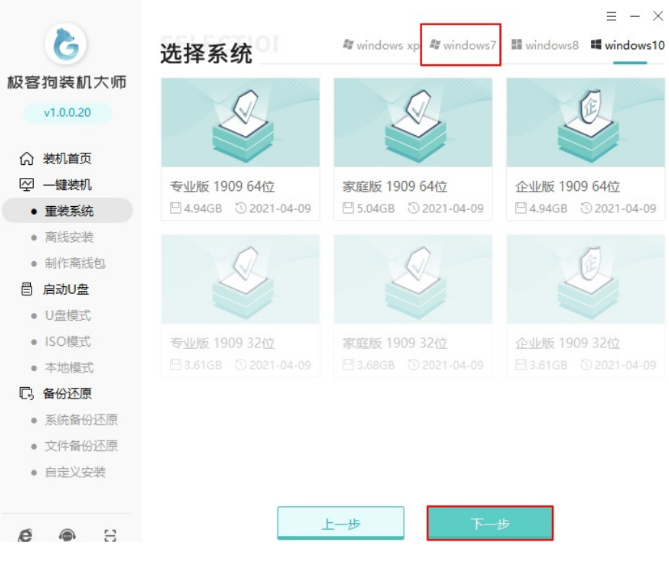Switch to the windows10 tab
Screen dimensions: 669x562
628,45
